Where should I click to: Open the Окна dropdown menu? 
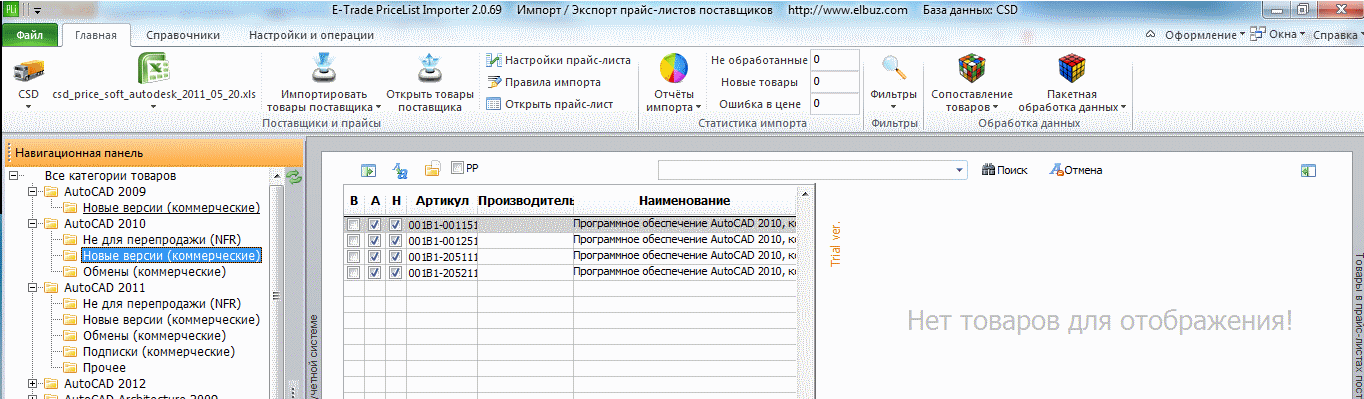(1279, 35)
